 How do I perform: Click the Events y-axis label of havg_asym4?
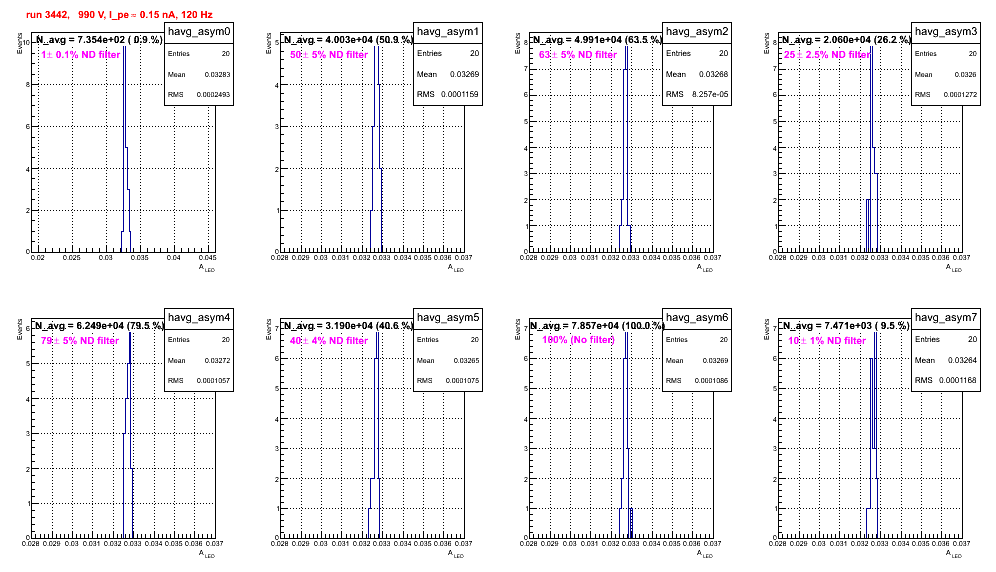pos(20,329)
